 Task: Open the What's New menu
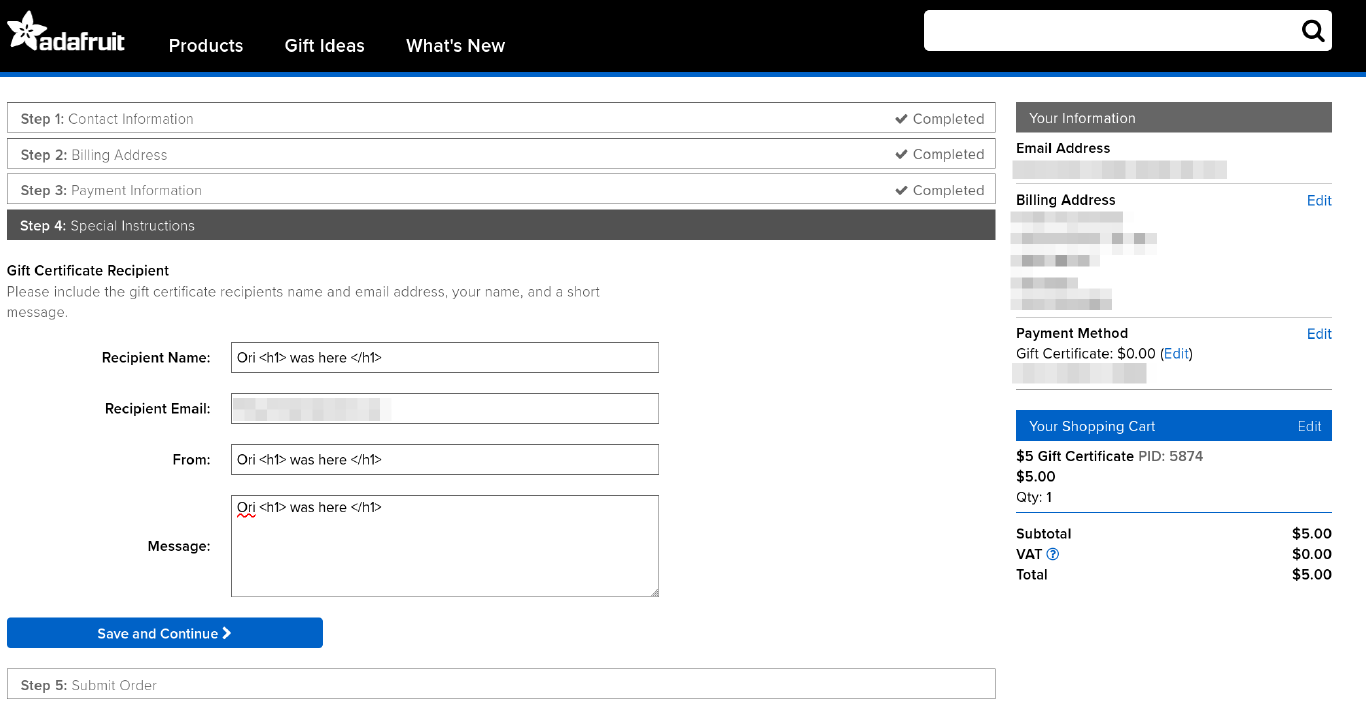tap(455, 46)
